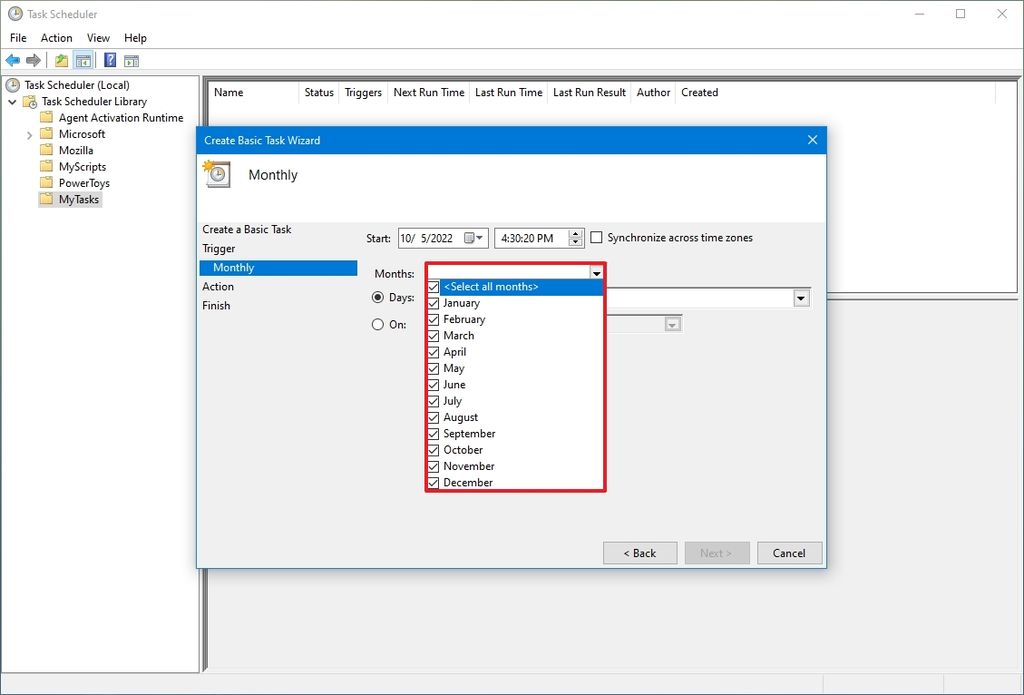Screen dimensions: 1024x695
Task: Click the forward navigation arrow icon
Action: pyautogui.click(x=33, y=58)
